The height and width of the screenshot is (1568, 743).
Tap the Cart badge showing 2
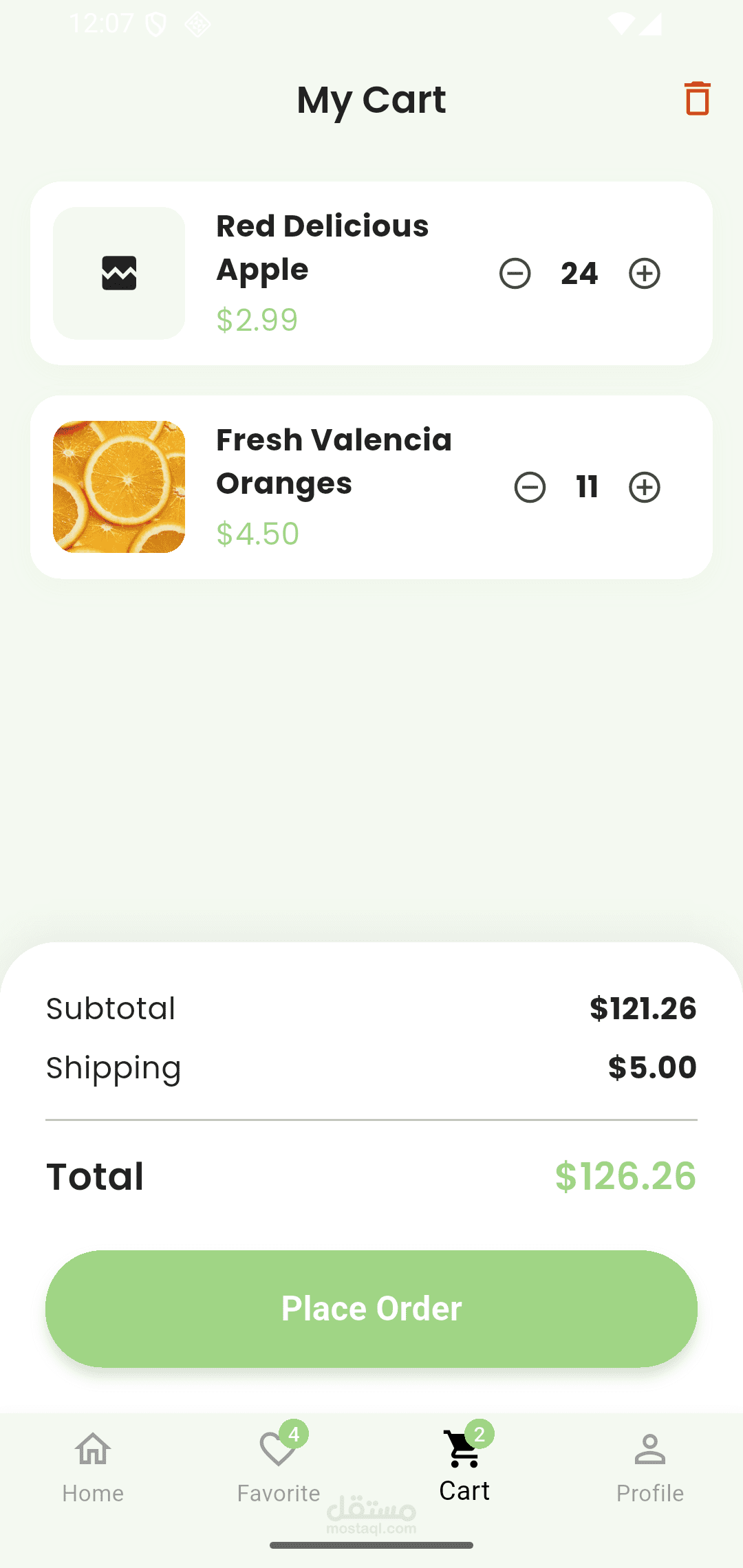pos(480,1434)
